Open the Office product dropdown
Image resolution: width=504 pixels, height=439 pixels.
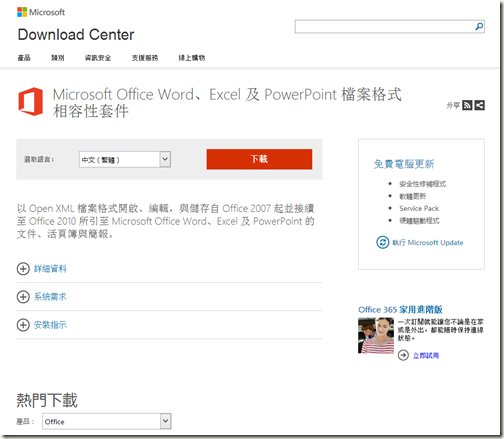(107, 421)
